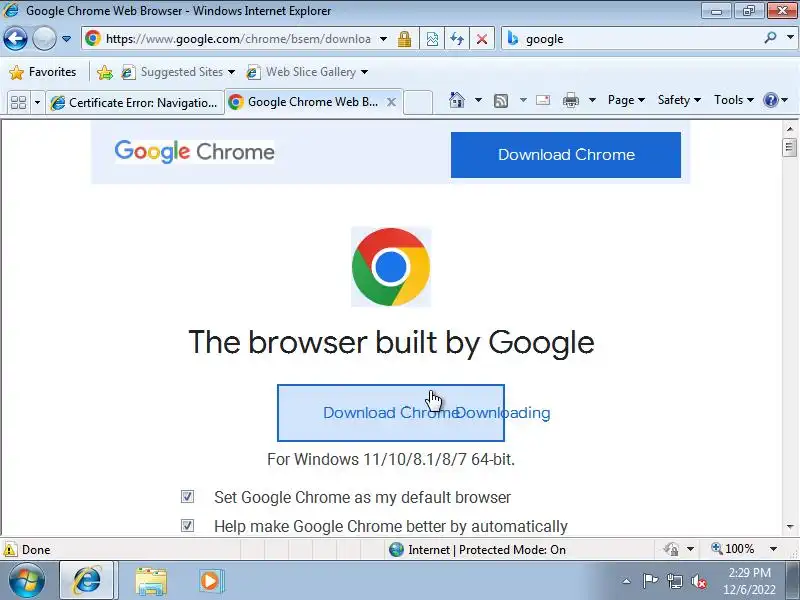
Task: Click the central Download Chrome button
Action: 391,413
